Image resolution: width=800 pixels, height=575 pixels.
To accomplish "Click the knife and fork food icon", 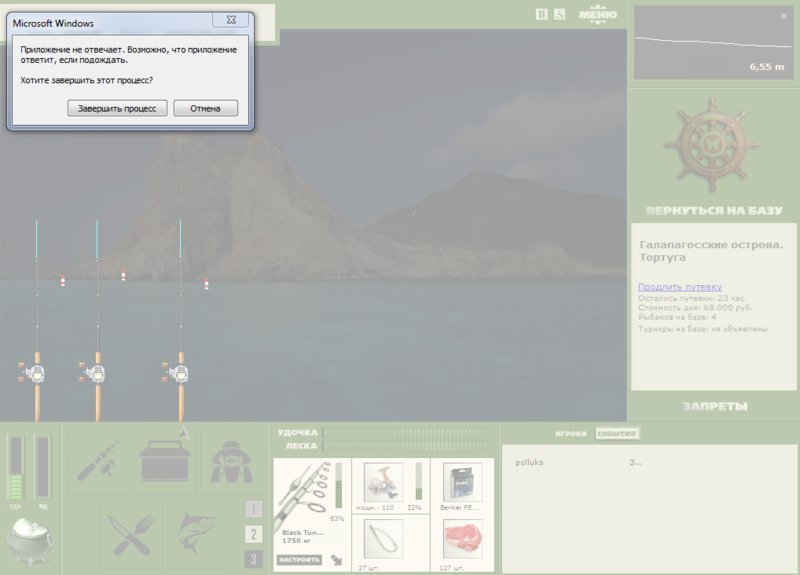I will click(131, 534).
